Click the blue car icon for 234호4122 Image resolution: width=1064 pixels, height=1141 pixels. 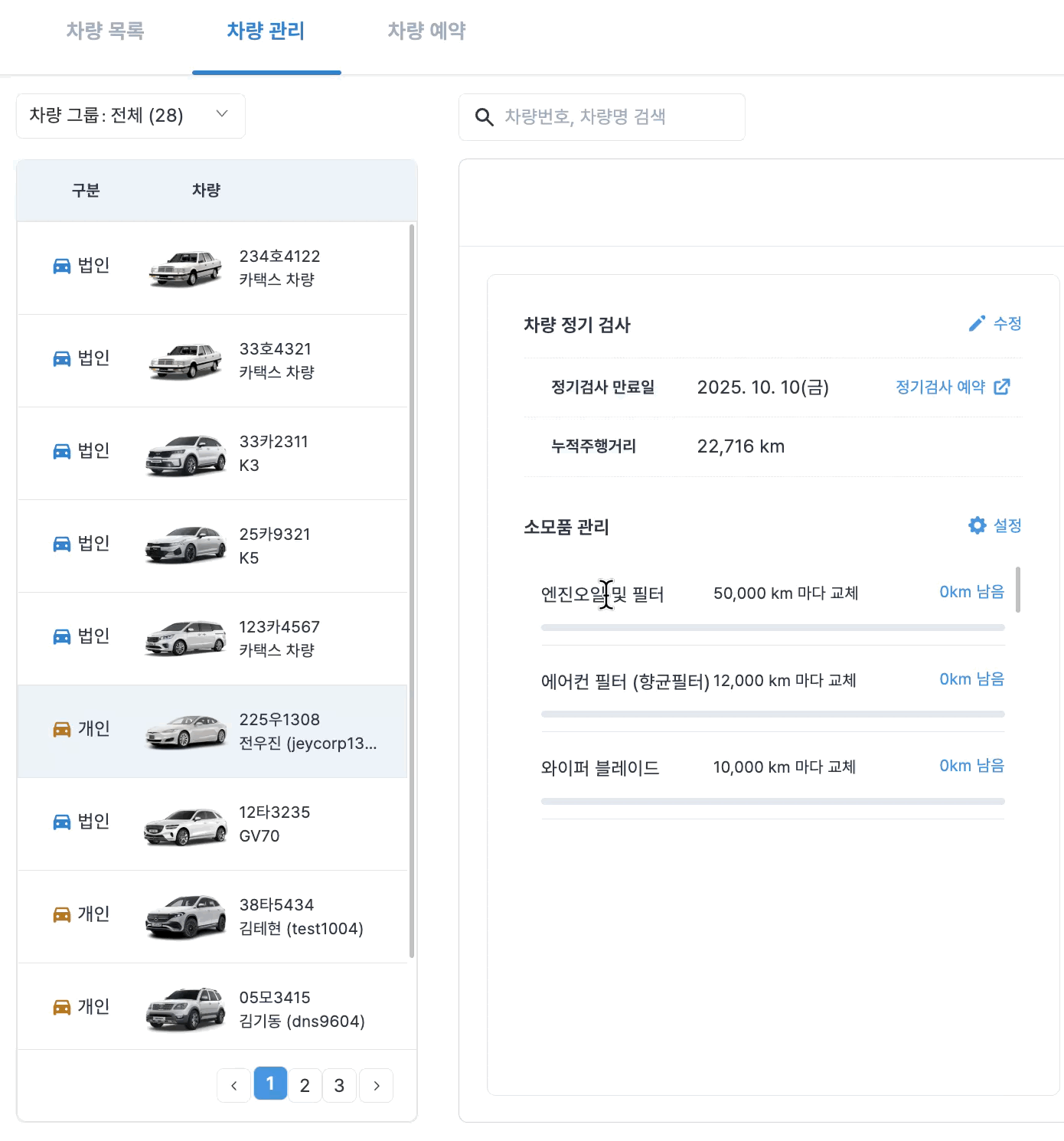(62, 266)
